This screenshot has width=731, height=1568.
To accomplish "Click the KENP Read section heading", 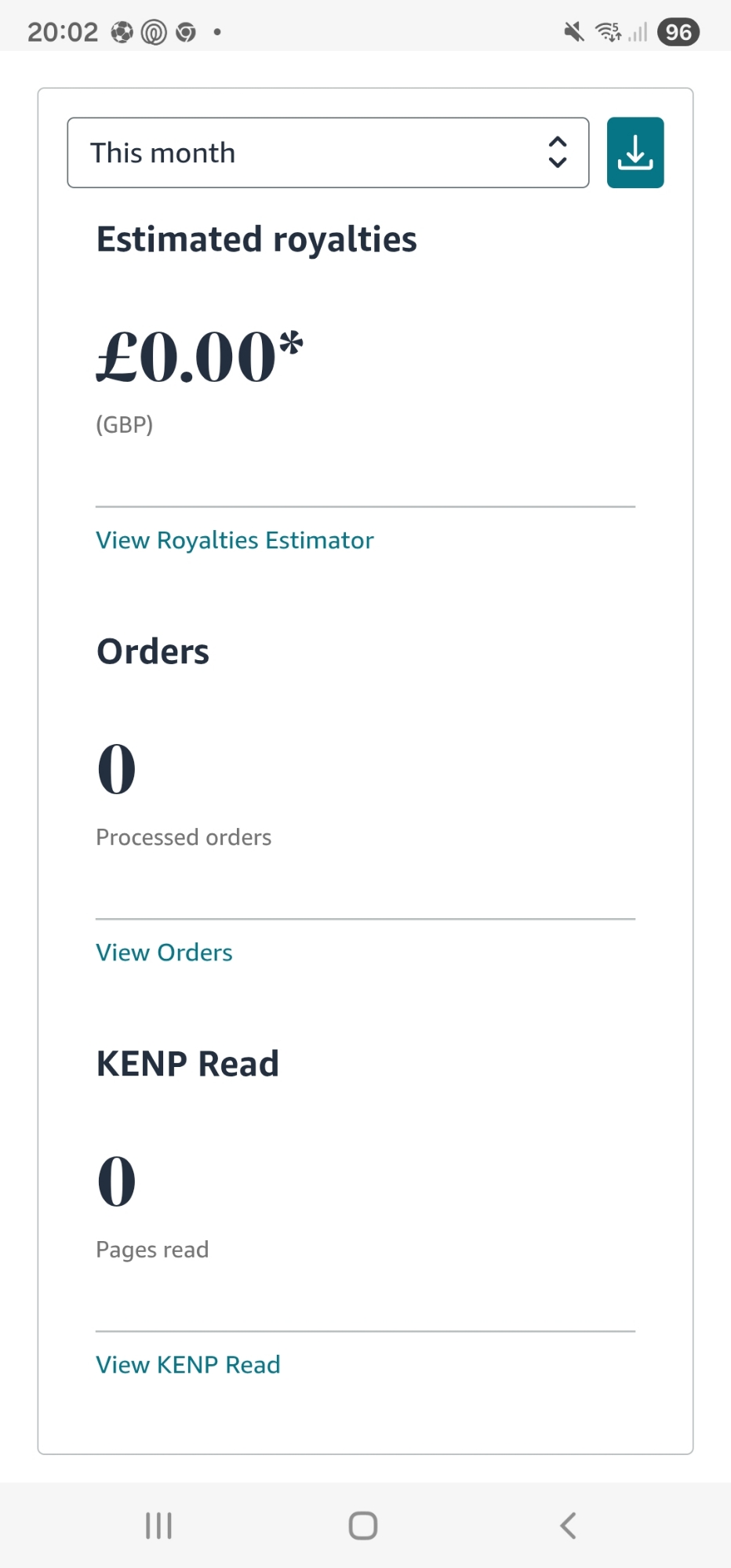I will [187, 1064].
